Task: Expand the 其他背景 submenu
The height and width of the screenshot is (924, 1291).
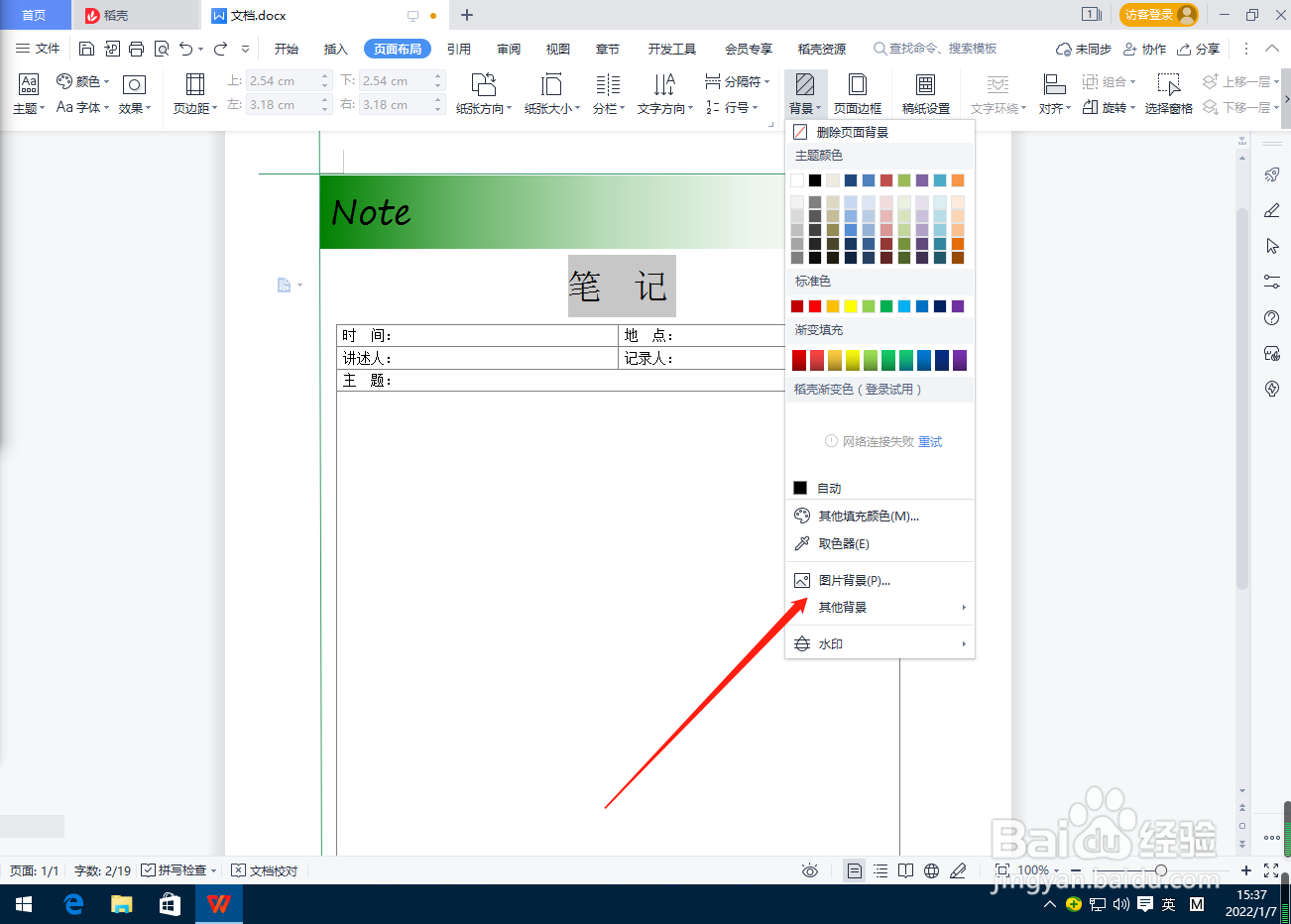Action: 880,607
